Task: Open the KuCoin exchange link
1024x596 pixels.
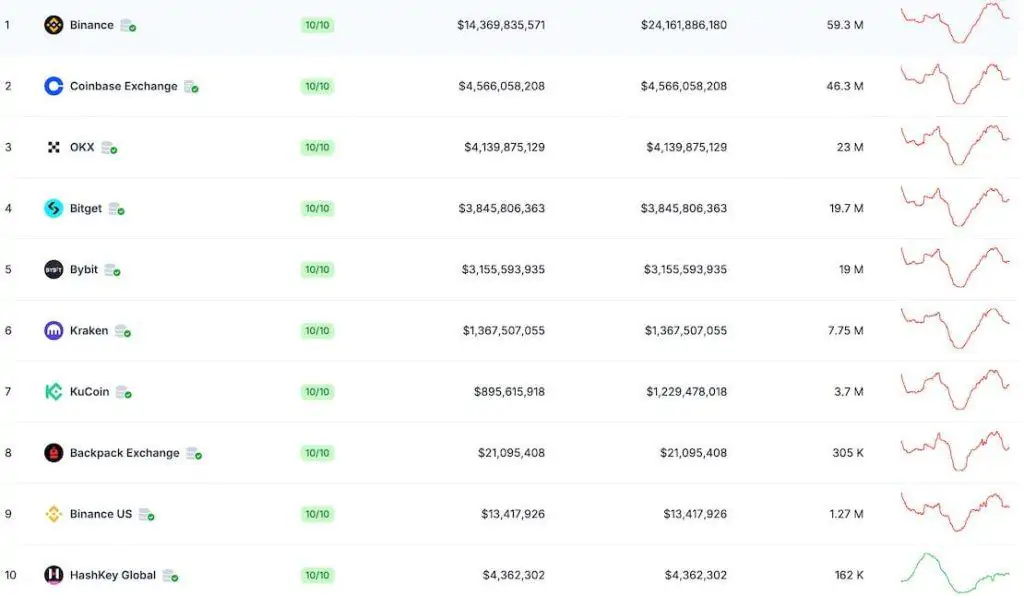Action: pos(89,392)
